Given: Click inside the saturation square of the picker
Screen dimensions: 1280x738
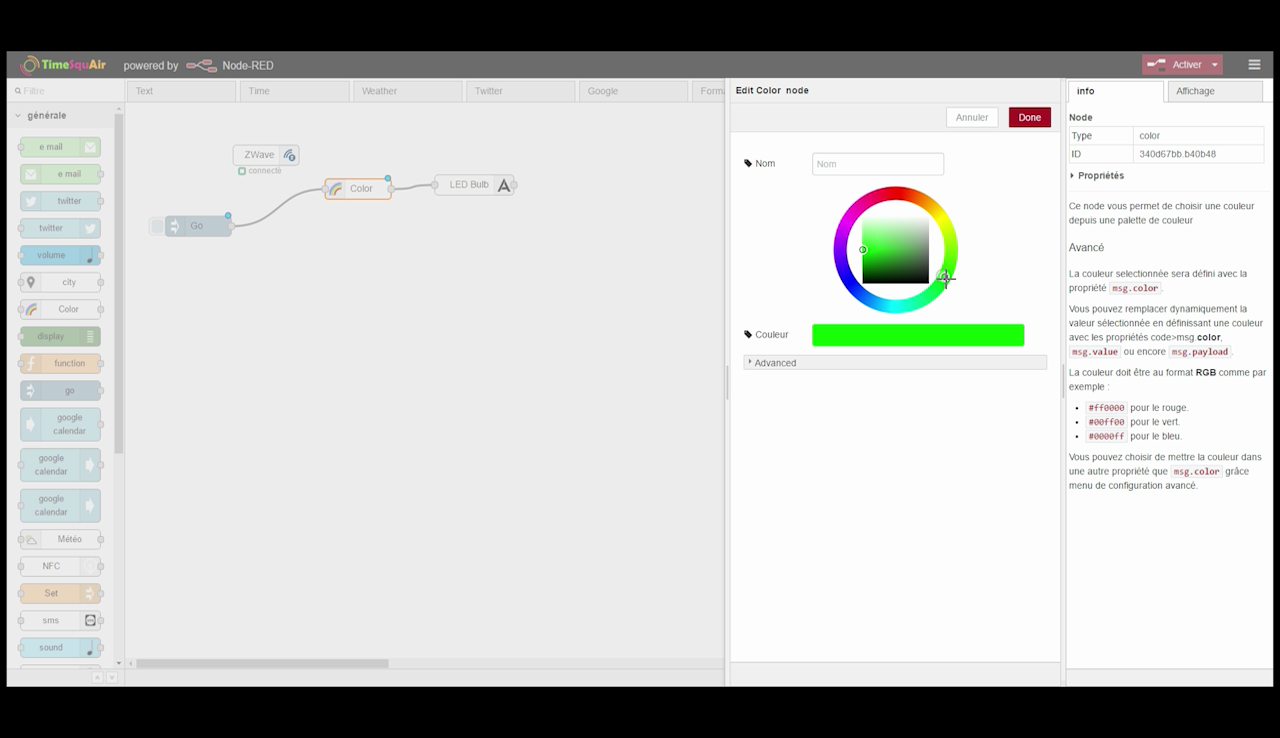Looking at the screenshot, I should 896,250.
